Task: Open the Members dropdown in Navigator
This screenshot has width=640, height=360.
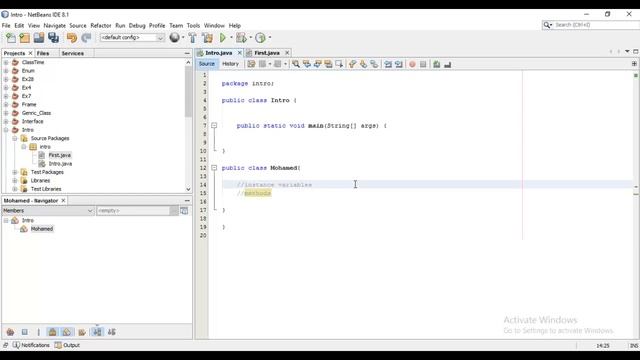Action: (x=48, y=211)
